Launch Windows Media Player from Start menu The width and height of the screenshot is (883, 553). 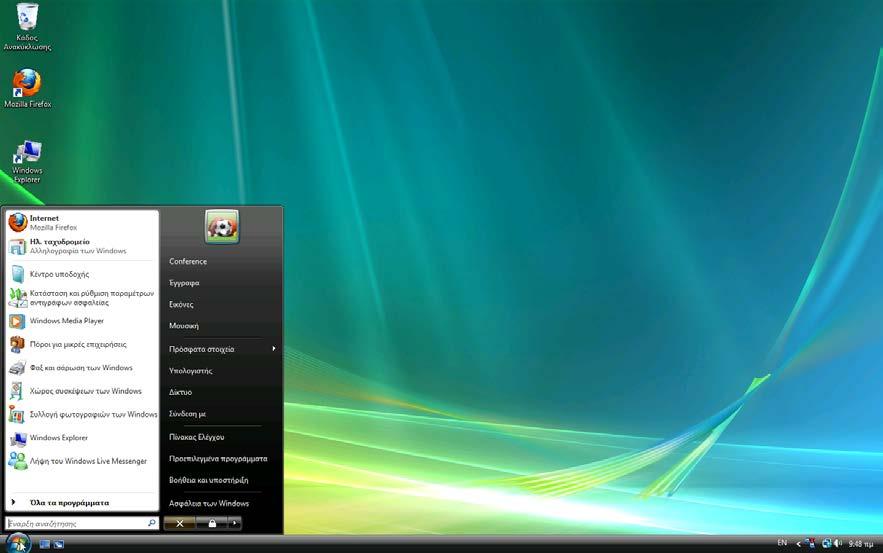(82, 321)
